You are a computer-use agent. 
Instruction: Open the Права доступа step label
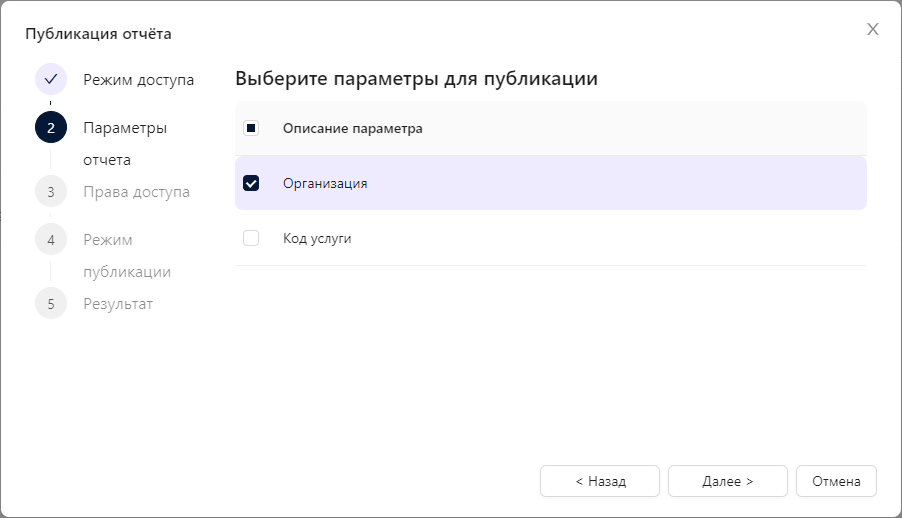pyautogui.click(x=136, y=191)
